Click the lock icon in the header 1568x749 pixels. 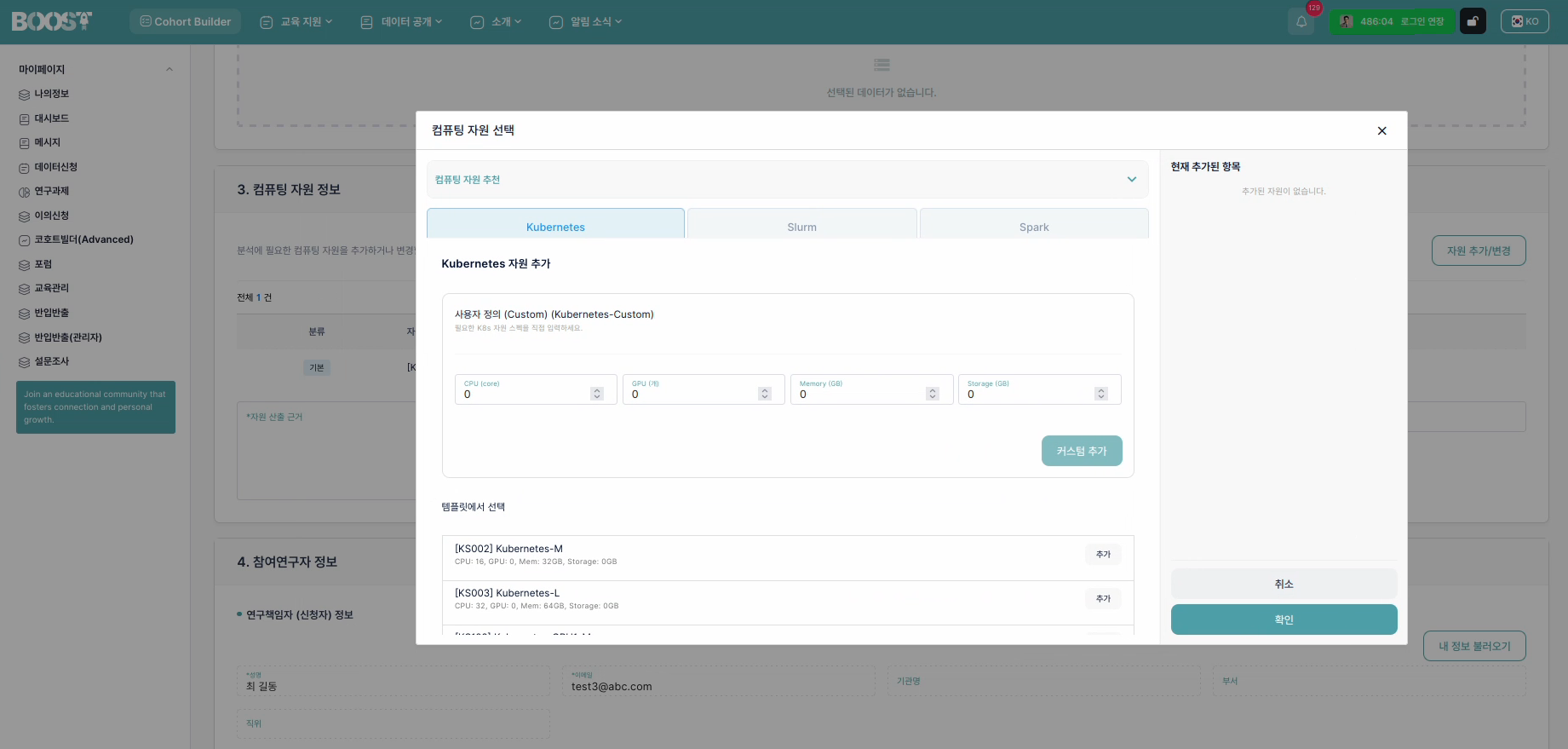pyautogui.click(x=1473, y=21)
